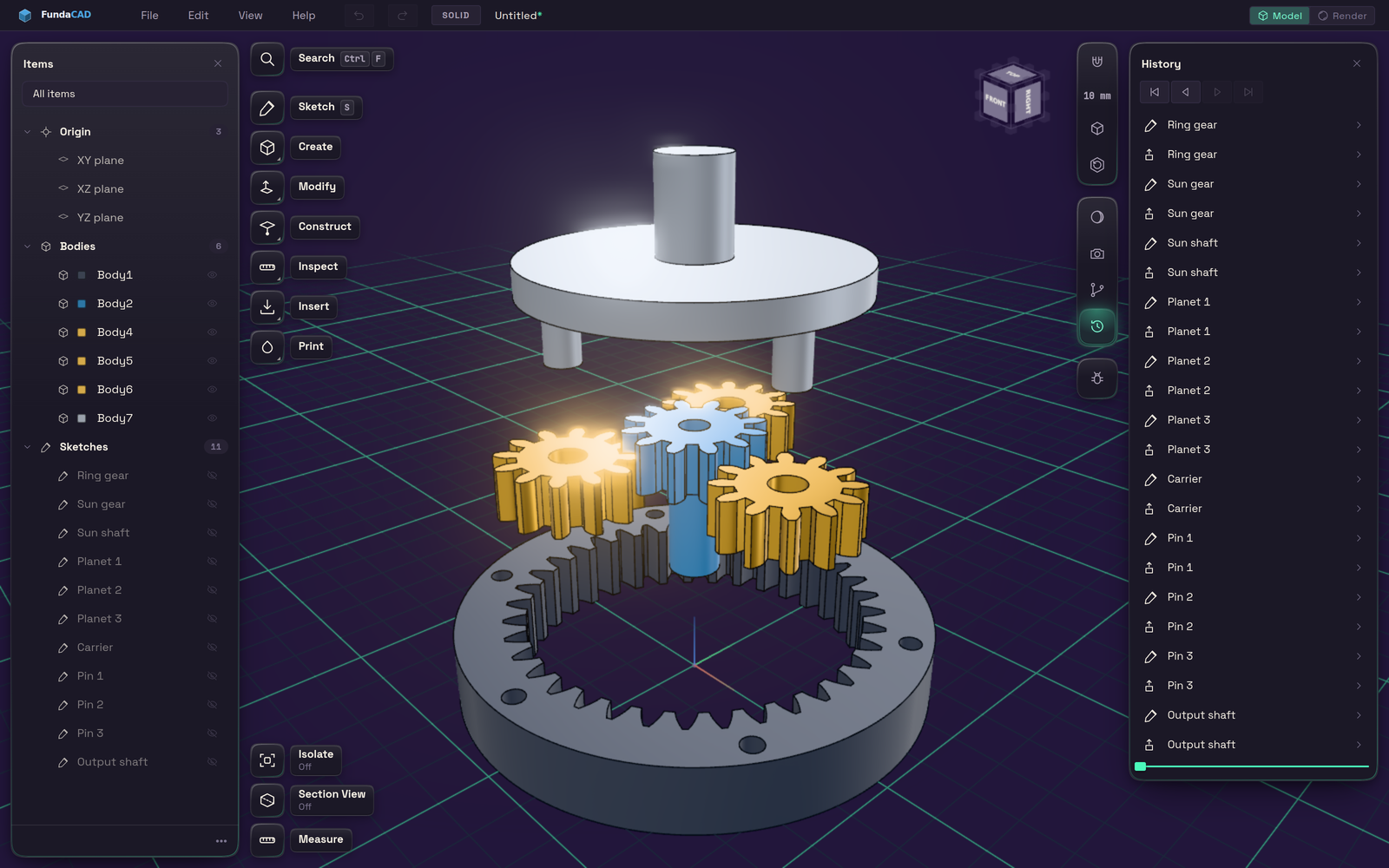This screenshot has width=1389, height=868.
Task: Open the Edit menu
Action: click(x=198, y=16)
